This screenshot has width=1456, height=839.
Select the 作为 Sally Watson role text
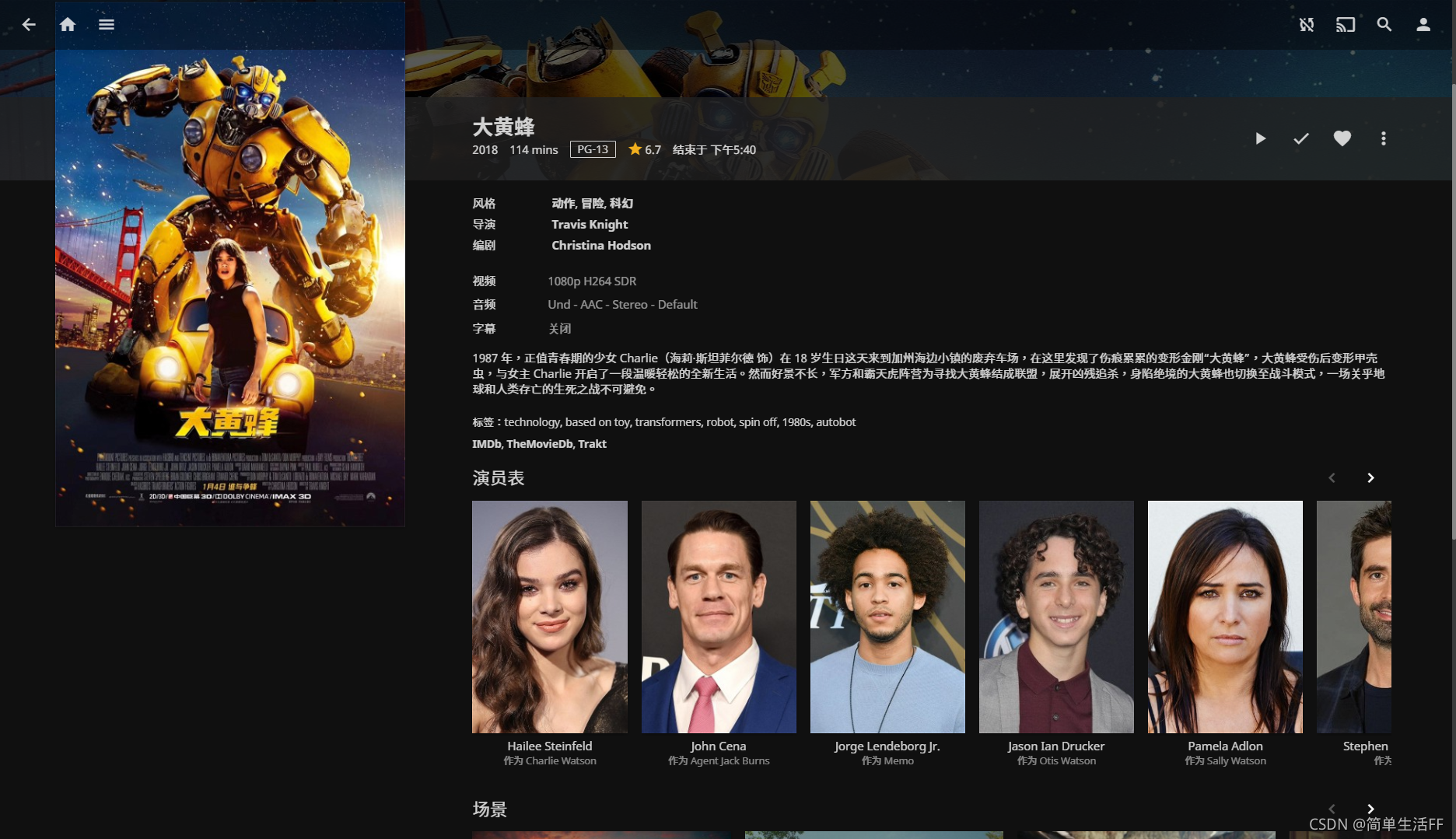[x=1225, y=760]
